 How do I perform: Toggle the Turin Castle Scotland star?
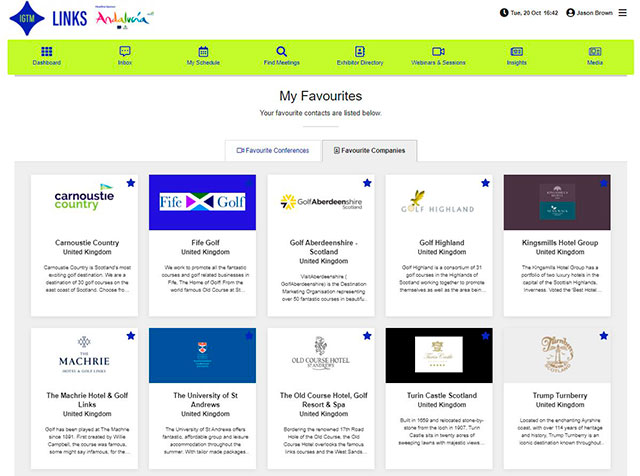point(485,336)
